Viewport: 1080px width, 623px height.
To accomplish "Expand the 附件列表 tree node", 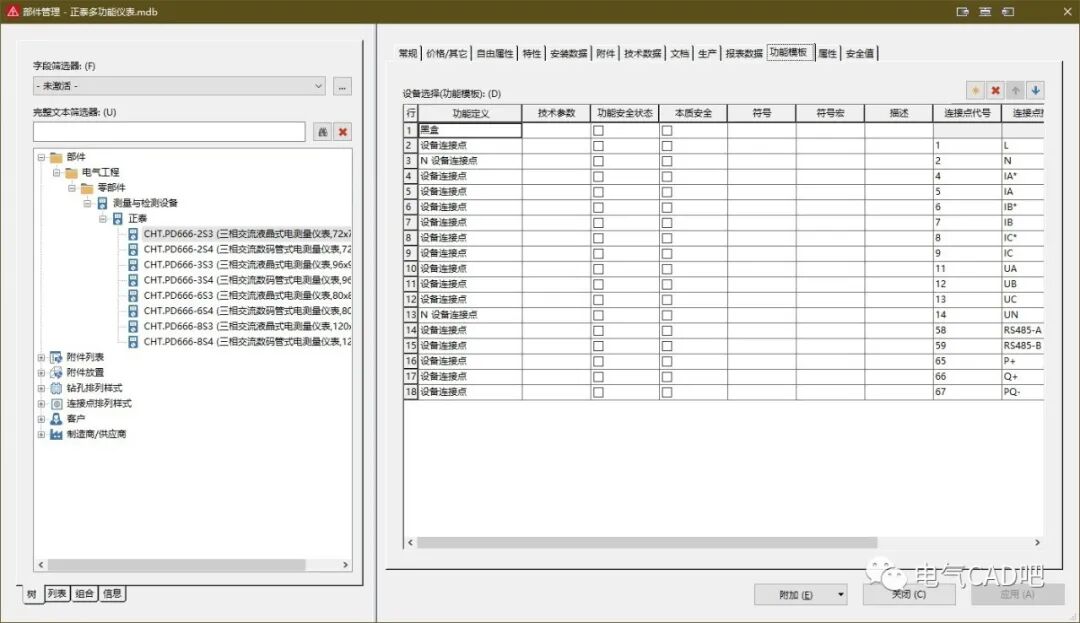I will point(41,357).
